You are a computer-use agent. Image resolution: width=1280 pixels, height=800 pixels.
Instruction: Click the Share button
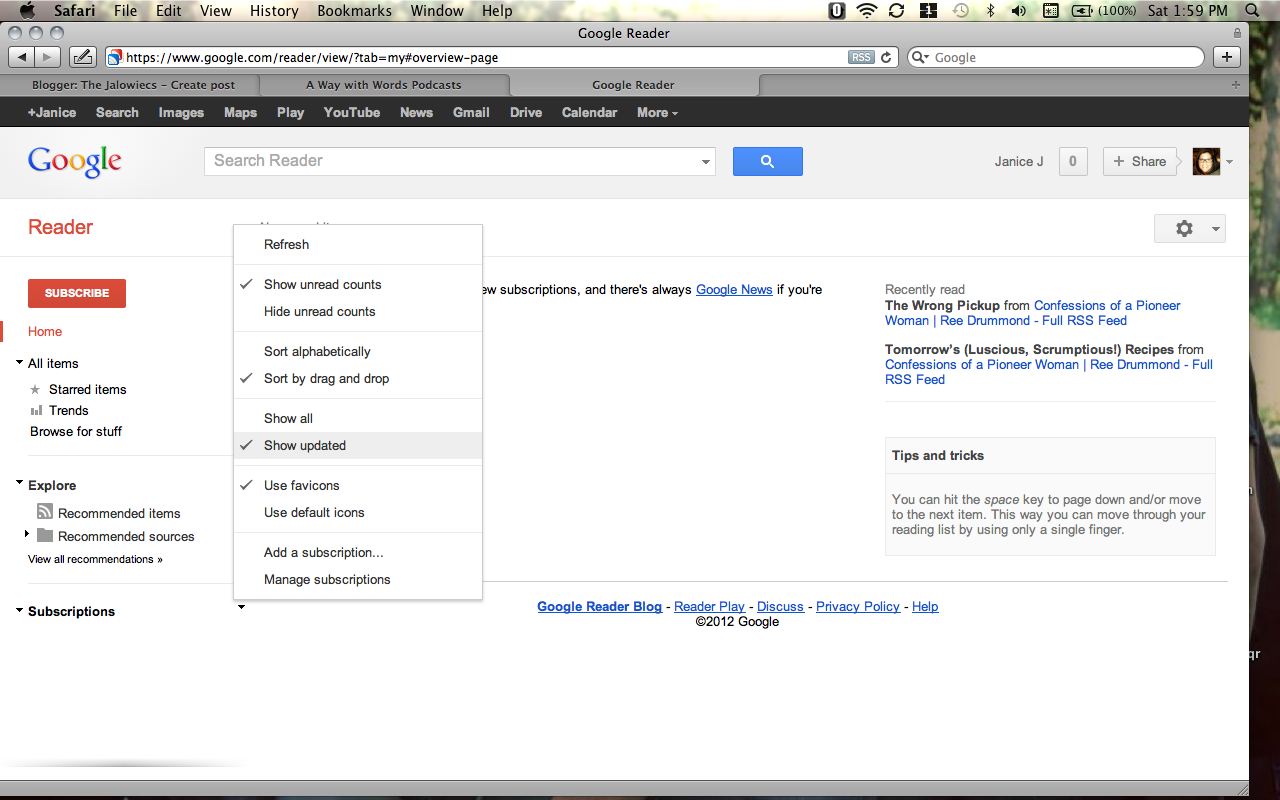click(x=1139, y=161)
